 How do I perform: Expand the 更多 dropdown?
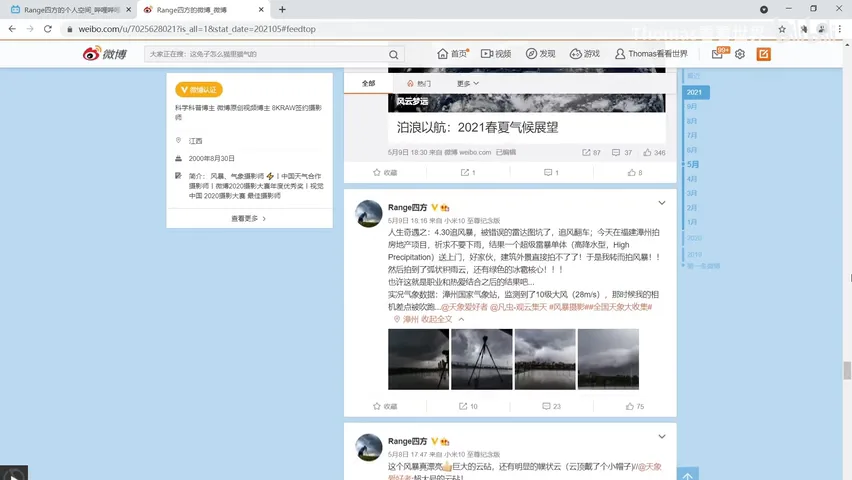[468, 83]
